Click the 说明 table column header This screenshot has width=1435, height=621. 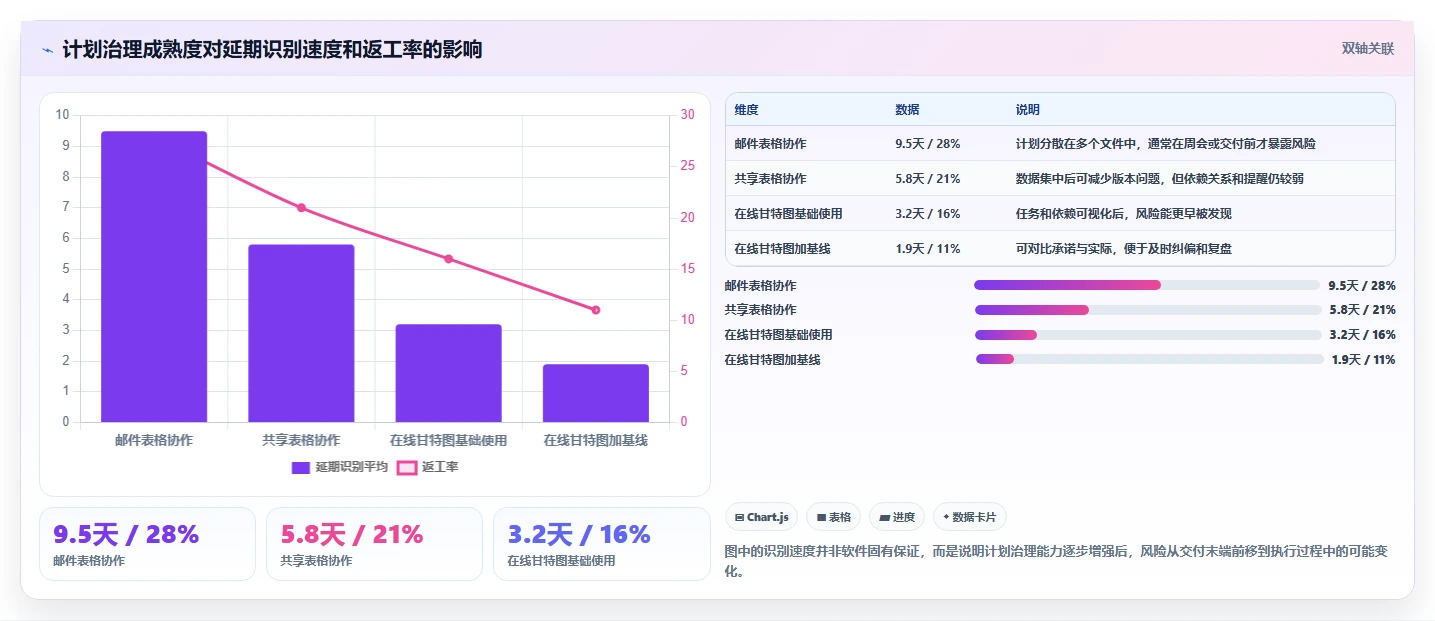tap(1028, 110)
